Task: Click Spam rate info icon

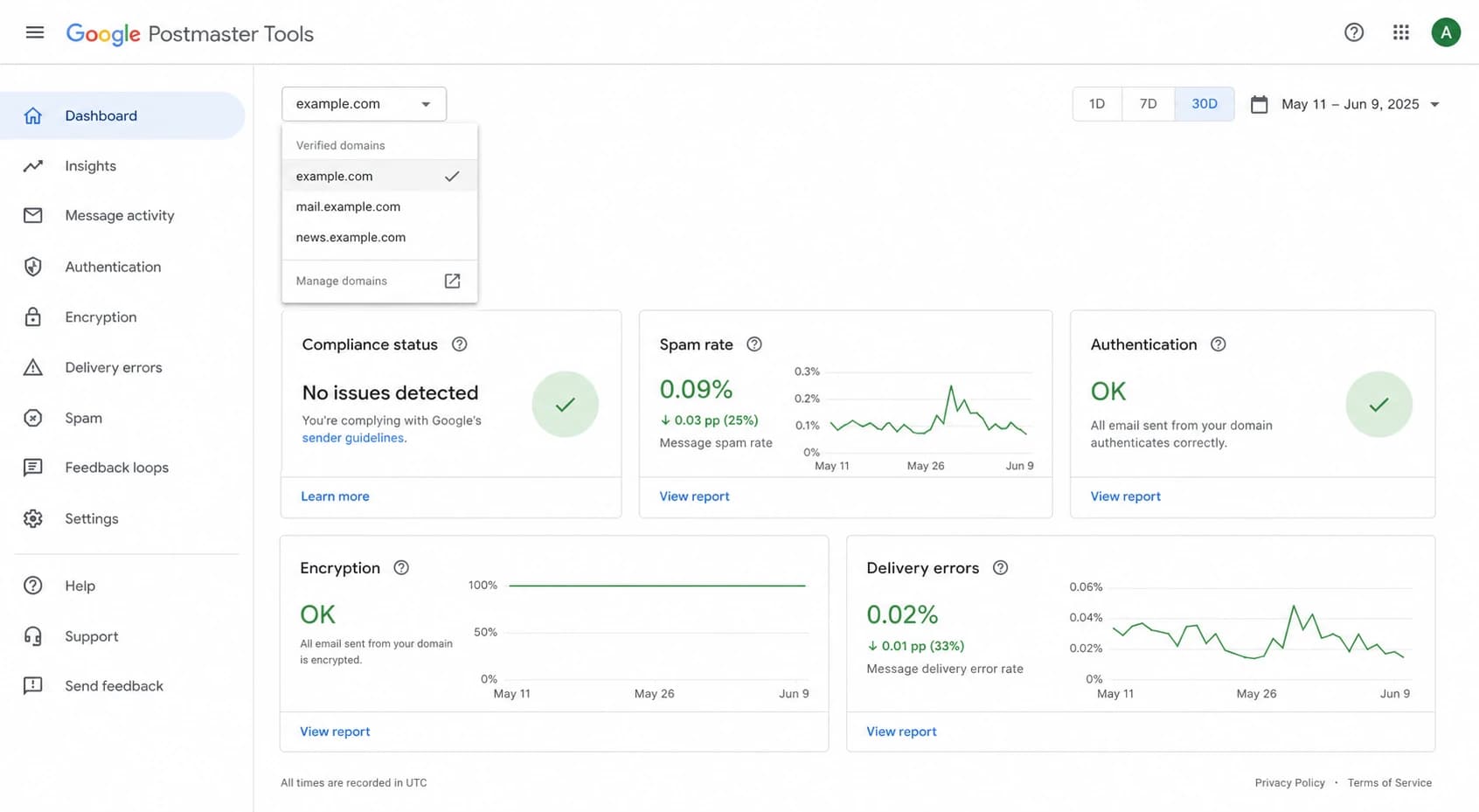Action: coord(754,344)
